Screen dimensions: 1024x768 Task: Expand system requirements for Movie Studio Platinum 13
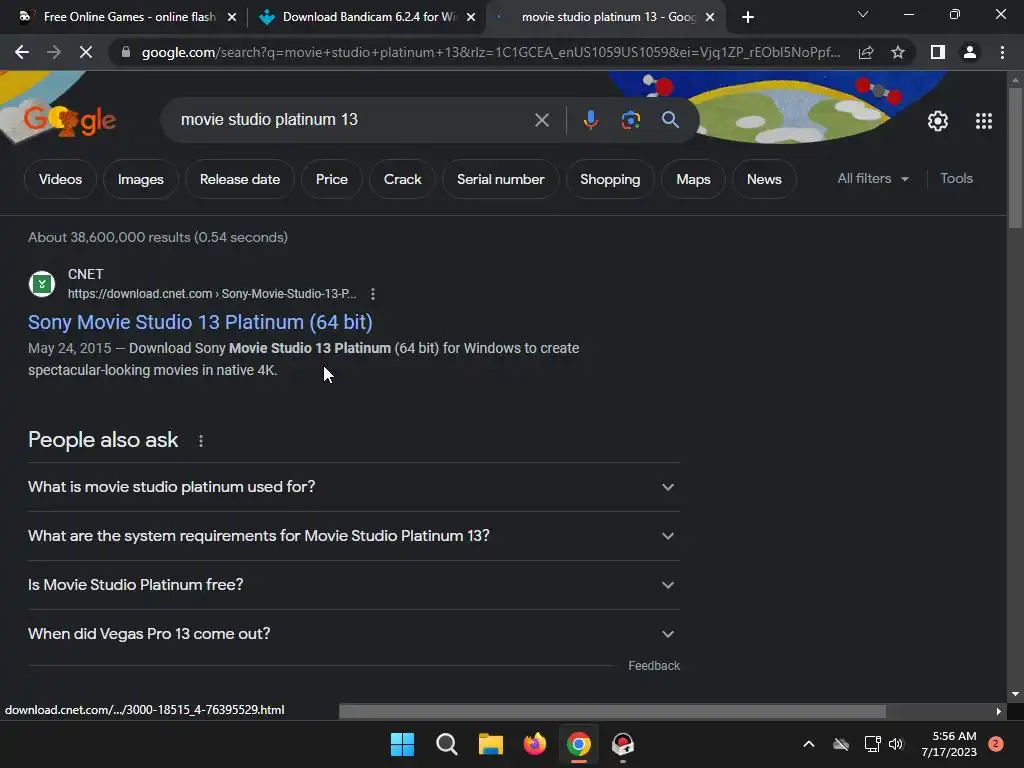(354, 536)
